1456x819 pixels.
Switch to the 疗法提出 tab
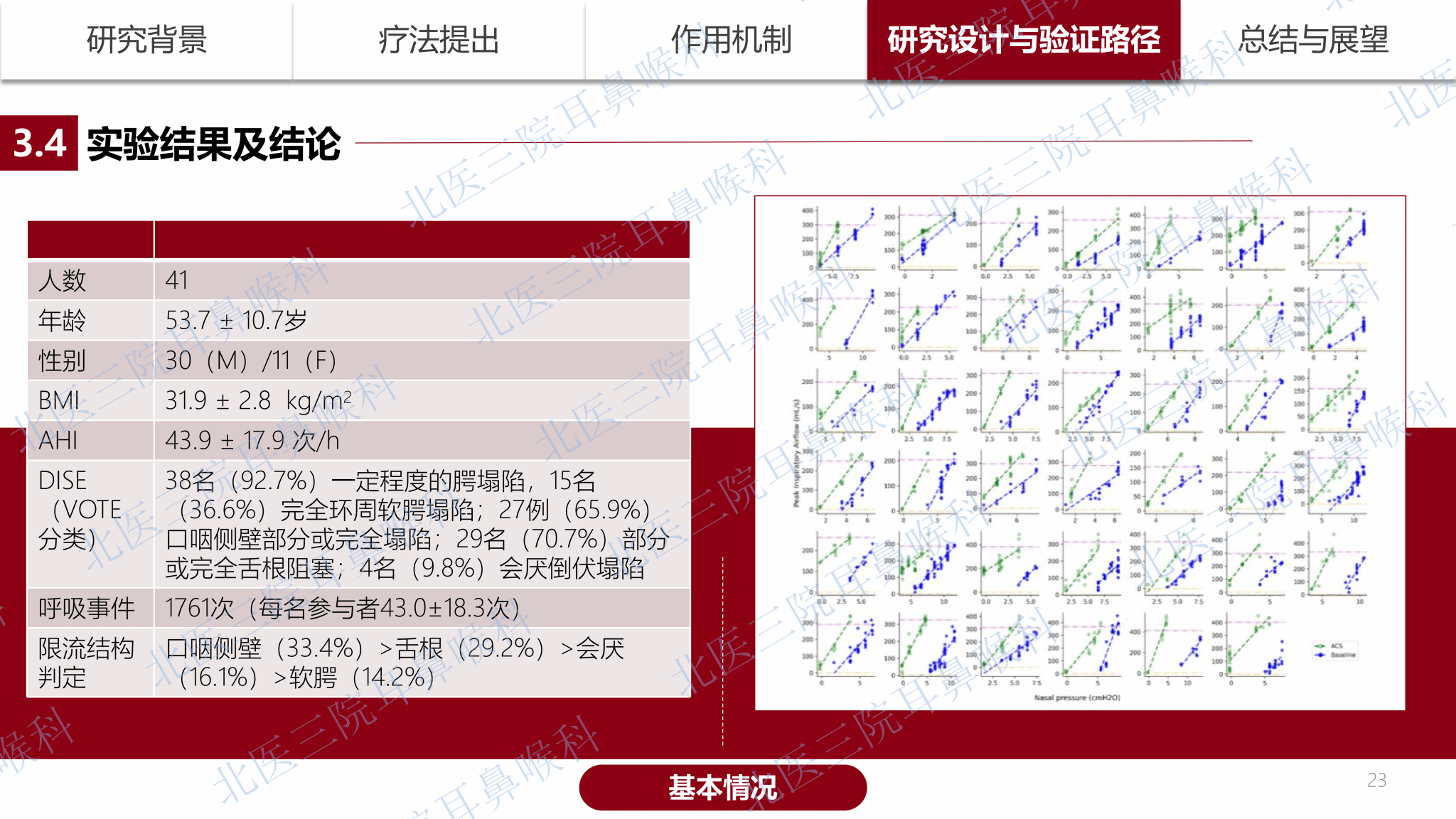(x=439, y=40)
